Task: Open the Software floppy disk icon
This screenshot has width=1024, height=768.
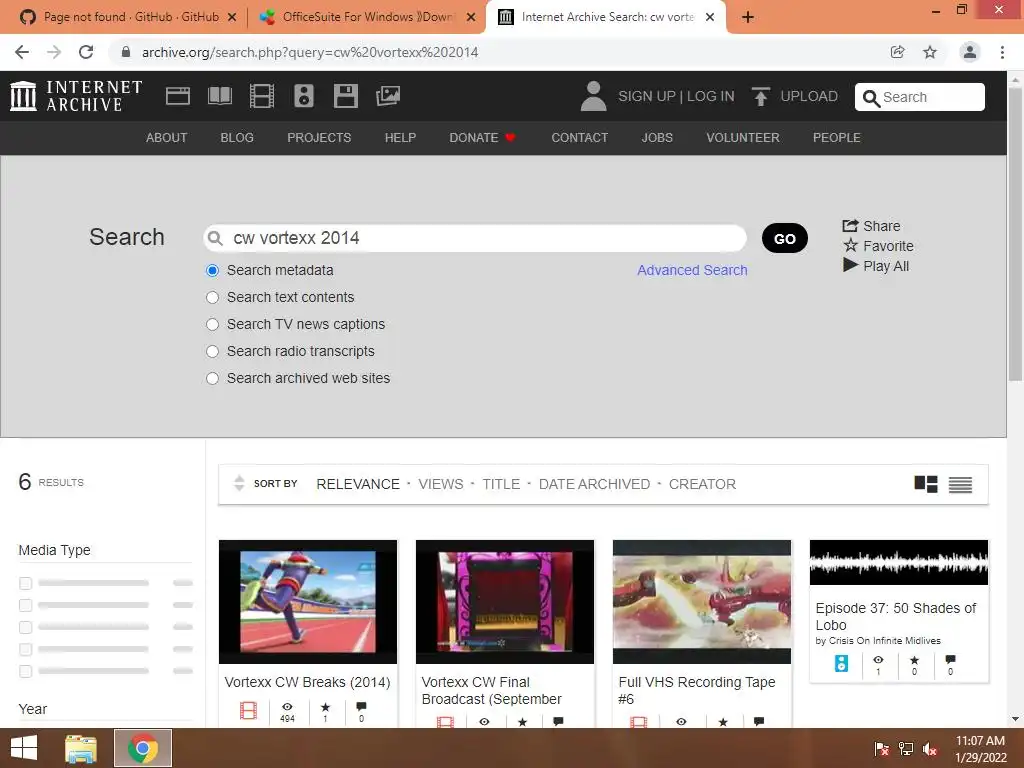Action: click(345, 96)
